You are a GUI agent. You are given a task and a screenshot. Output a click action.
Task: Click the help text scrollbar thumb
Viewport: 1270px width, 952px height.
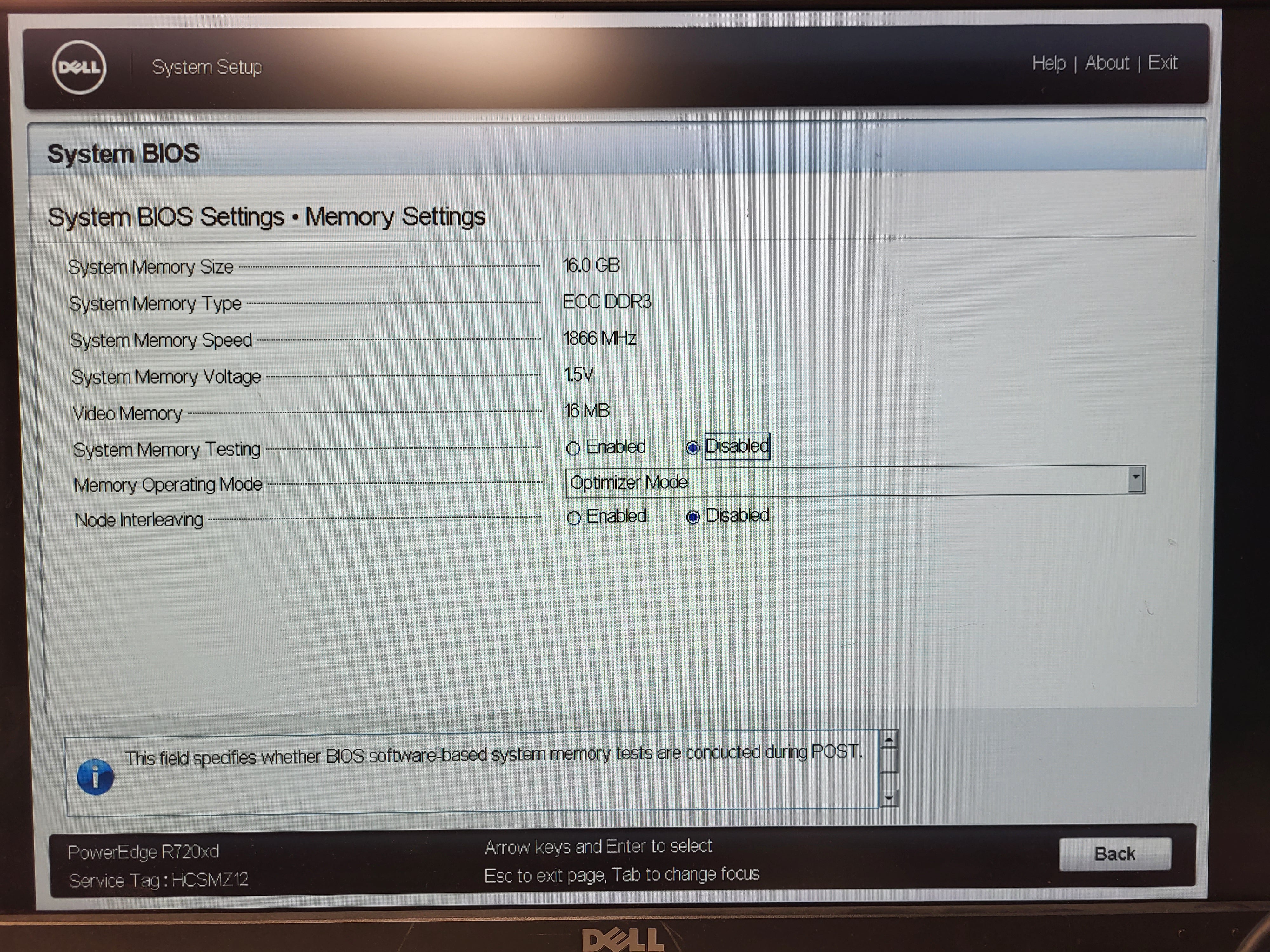tap(889, 761)
